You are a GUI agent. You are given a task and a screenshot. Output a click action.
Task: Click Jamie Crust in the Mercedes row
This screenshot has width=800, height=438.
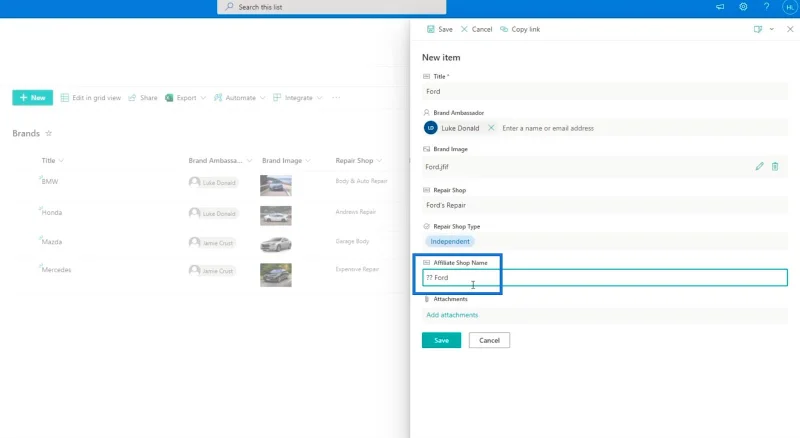212,271
